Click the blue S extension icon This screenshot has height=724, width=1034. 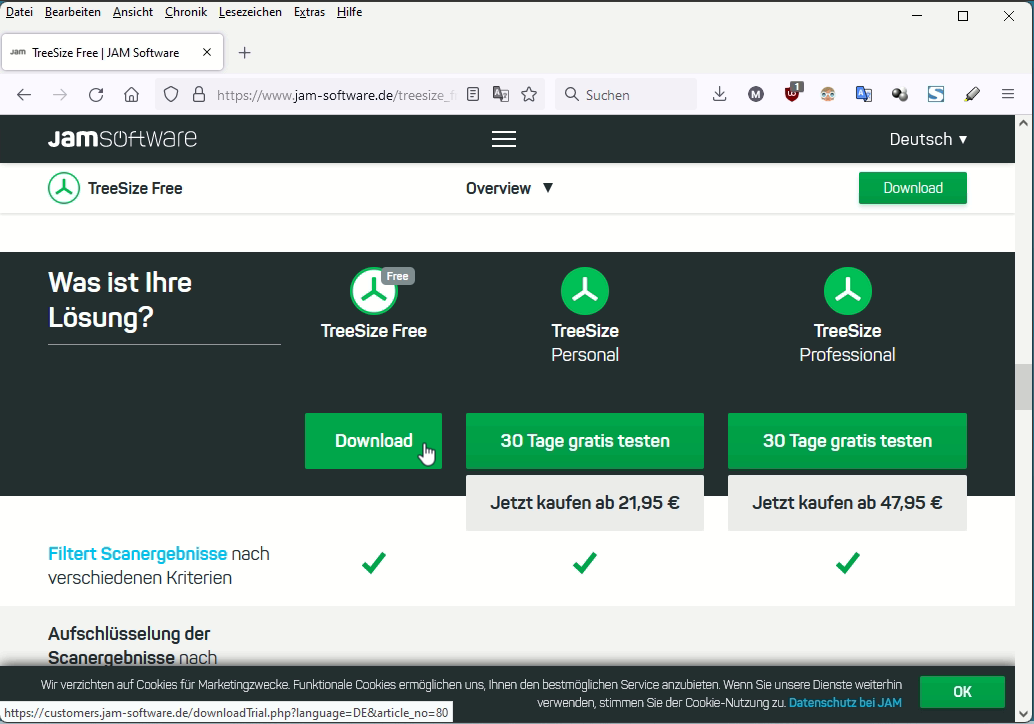[936, 94]
